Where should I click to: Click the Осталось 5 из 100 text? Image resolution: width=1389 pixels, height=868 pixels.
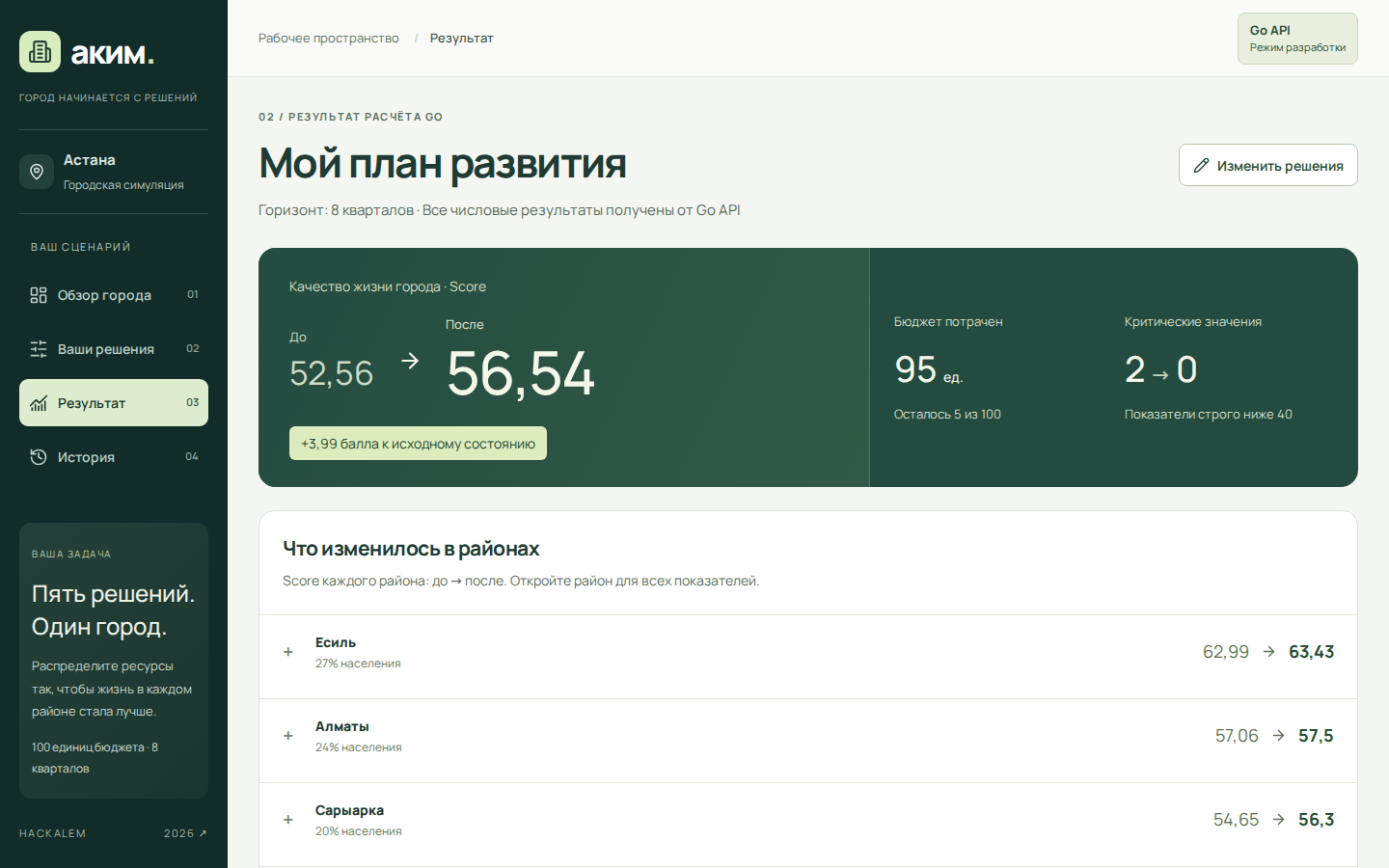pyautogui.click(x=947, y=415)
